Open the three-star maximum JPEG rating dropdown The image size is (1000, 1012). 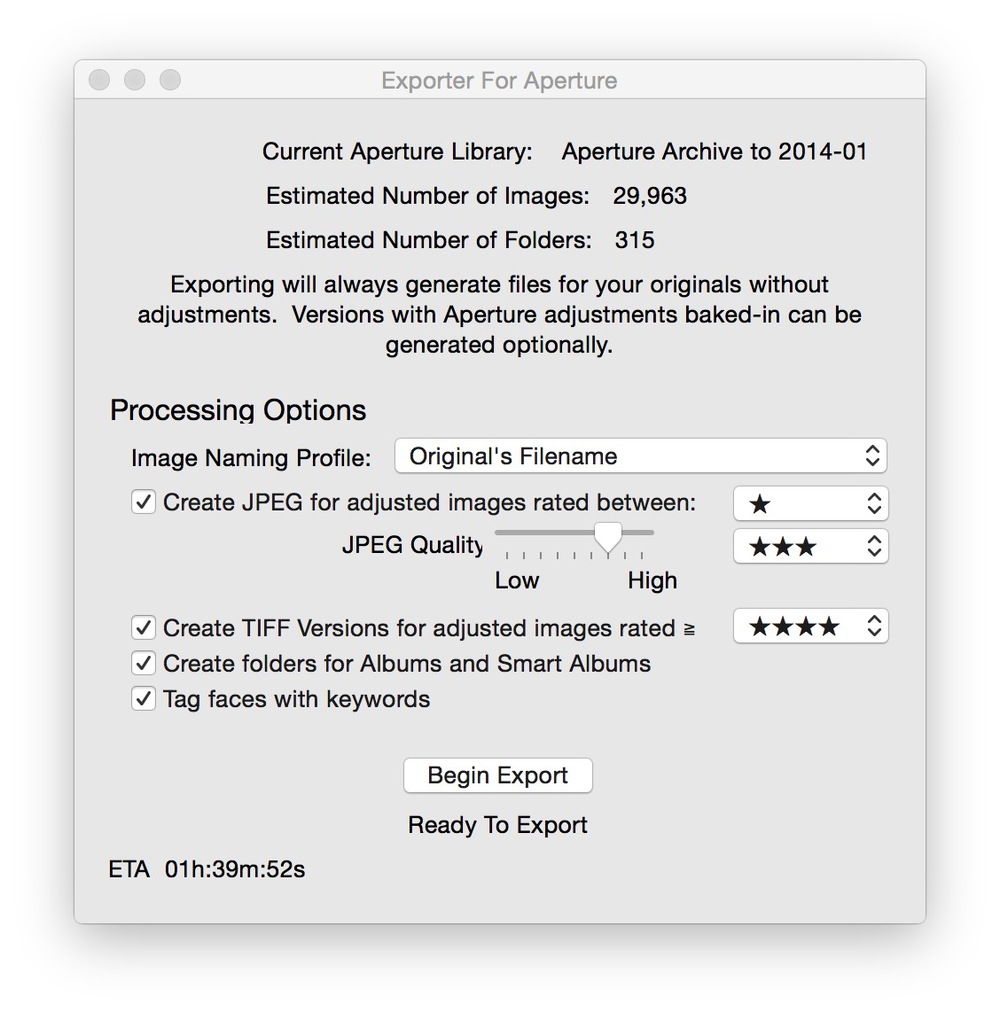[x=811, y=546]
